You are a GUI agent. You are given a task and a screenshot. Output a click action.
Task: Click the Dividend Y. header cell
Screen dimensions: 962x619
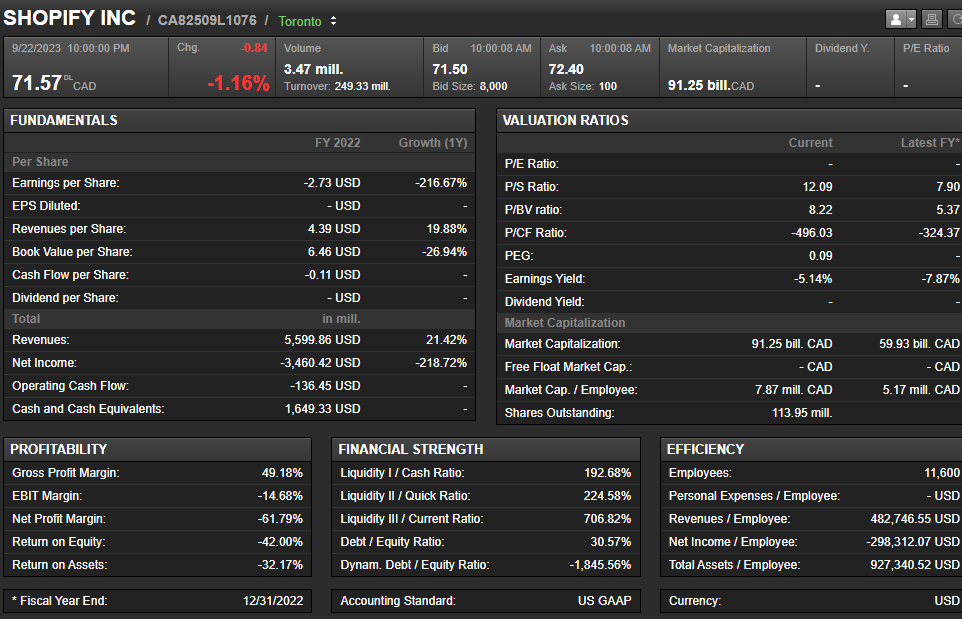click(x=842, y=48)
